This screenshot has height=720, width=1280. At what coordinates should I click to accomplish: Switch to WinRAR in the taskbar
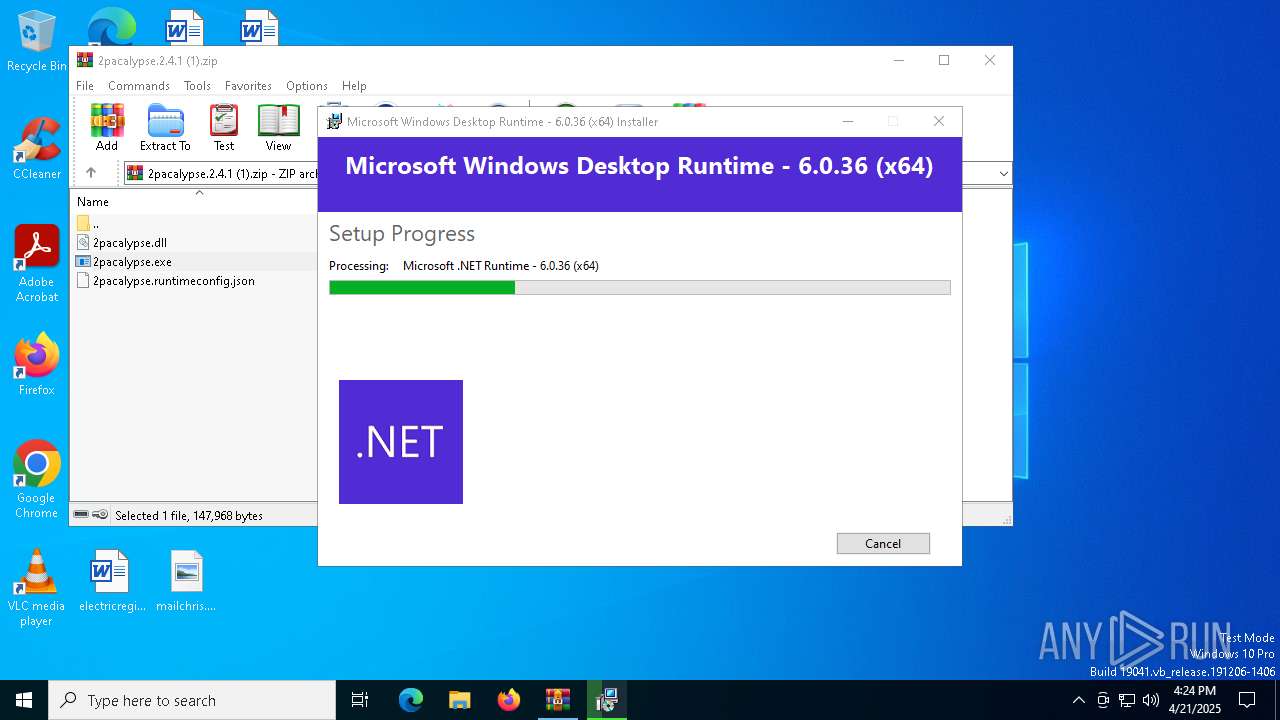click(x=557, y=700)
